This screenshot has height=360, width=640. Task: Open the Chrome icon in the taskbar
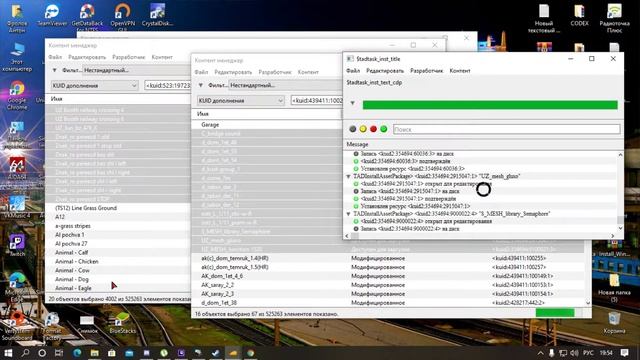point(250,353)
